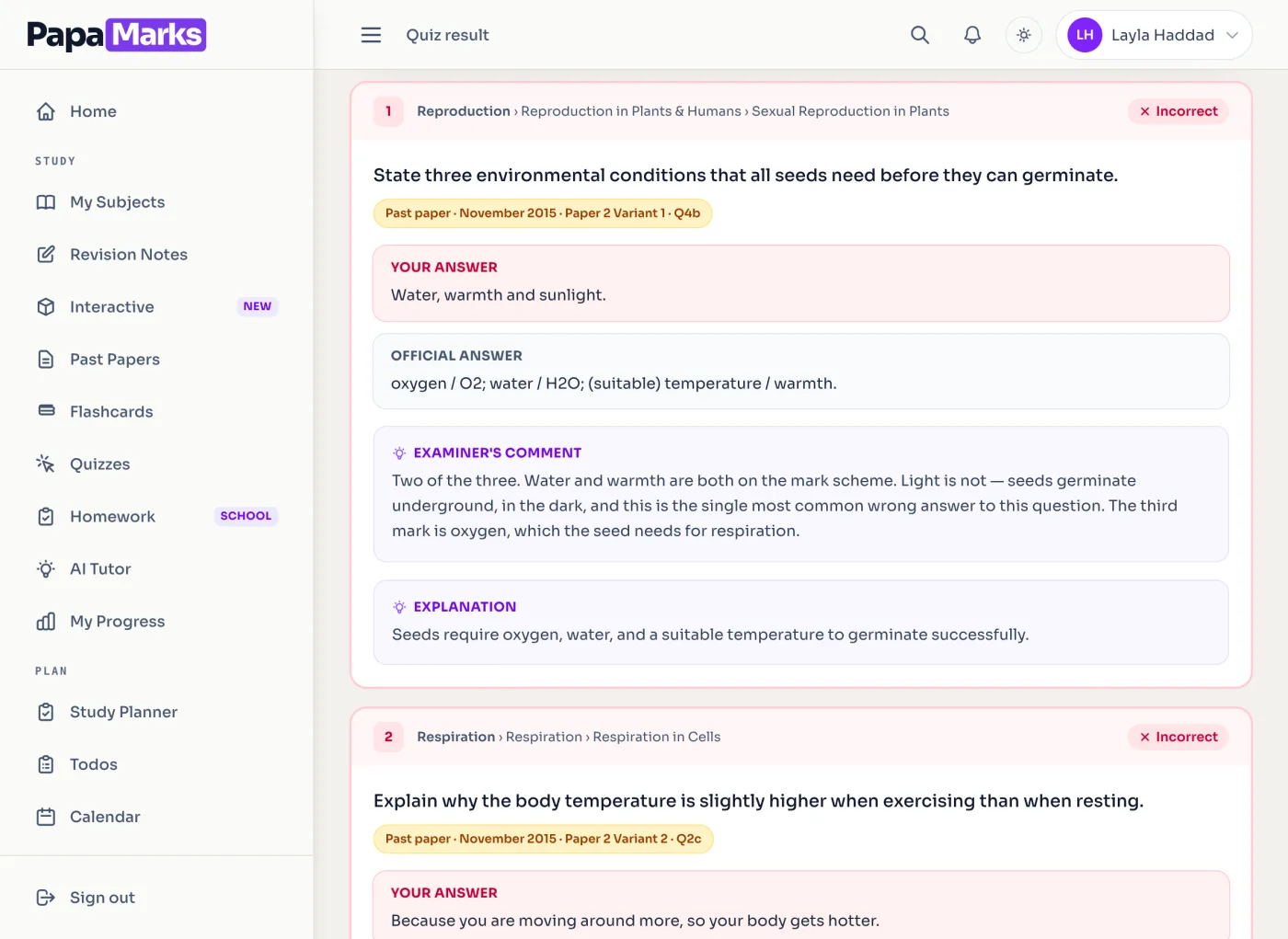Click the Incorrect tag on question 1
Viewport: 1288px width, 939px height.
coord(1179,111)
